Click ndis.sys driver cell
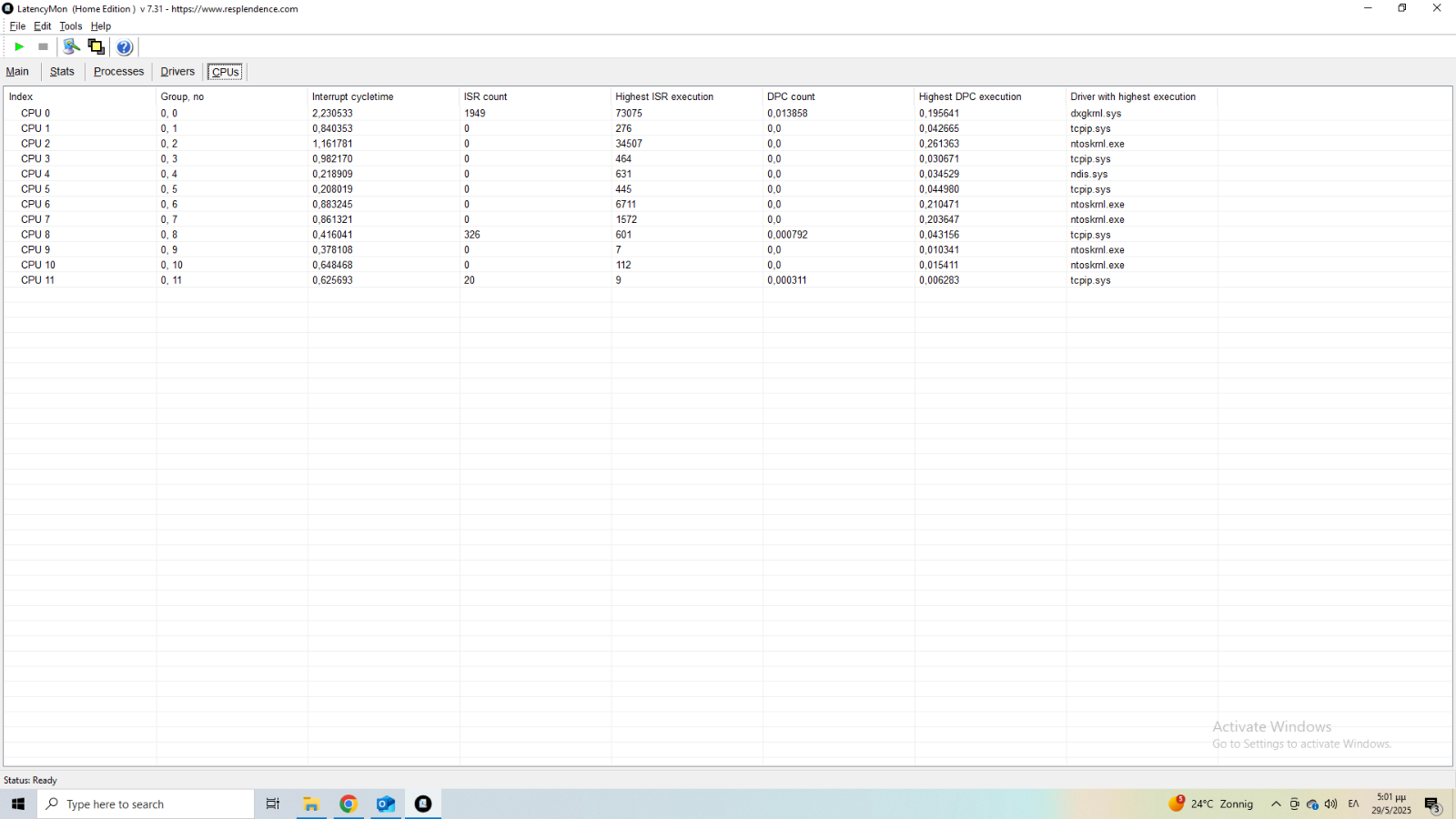This screenshot has width=1456, height=819. pos(1089,174)
